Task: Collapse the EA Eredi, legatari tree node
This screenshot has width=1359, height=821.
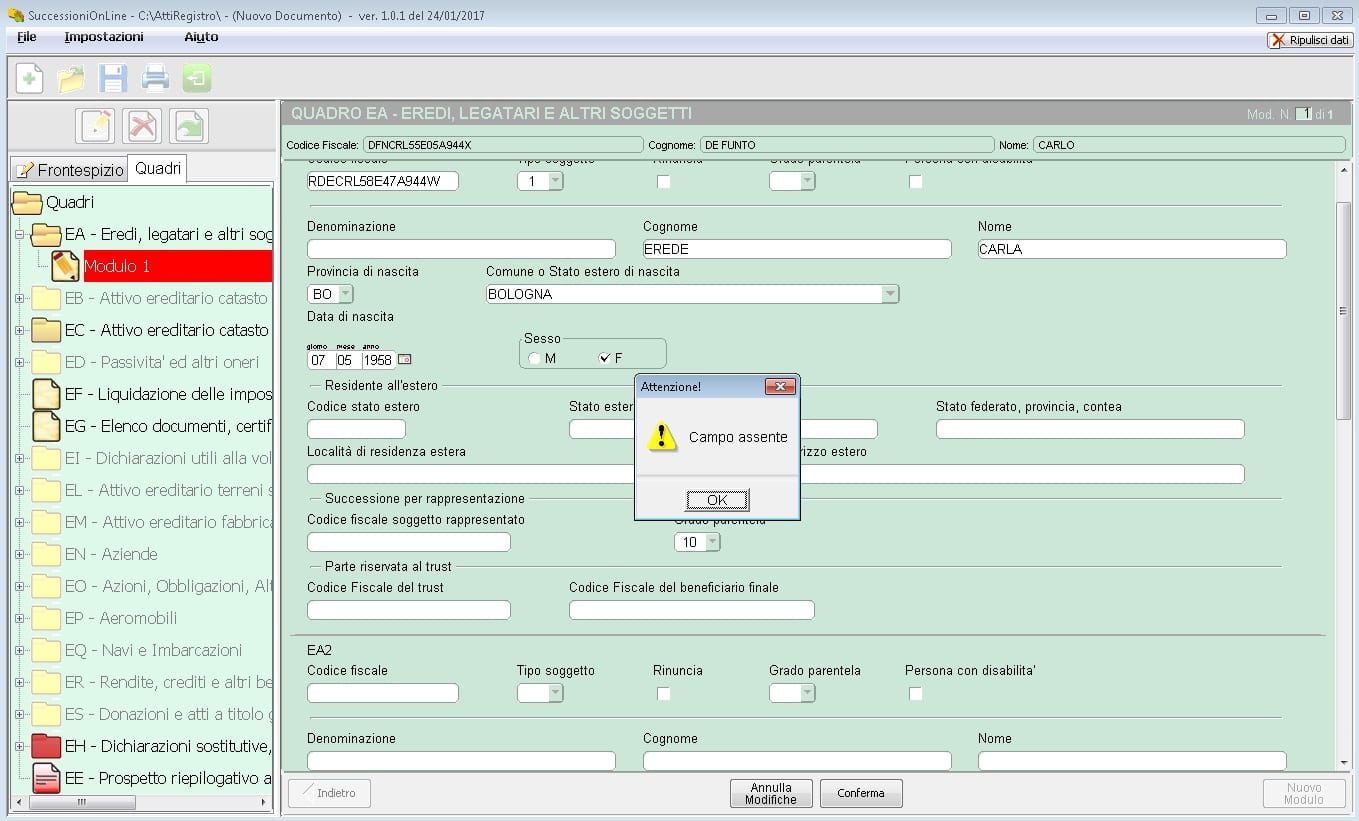Action: click(x=19, y=235)
